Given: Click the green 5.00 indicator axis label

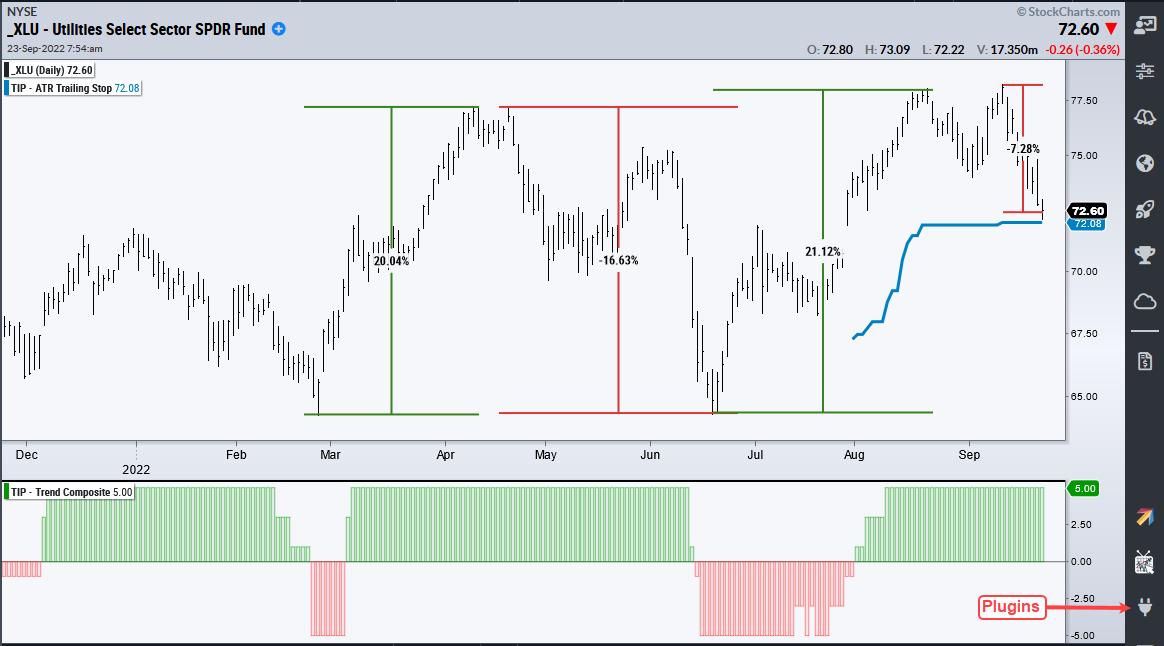Looking at the screenshot, I should point(1085,489).
